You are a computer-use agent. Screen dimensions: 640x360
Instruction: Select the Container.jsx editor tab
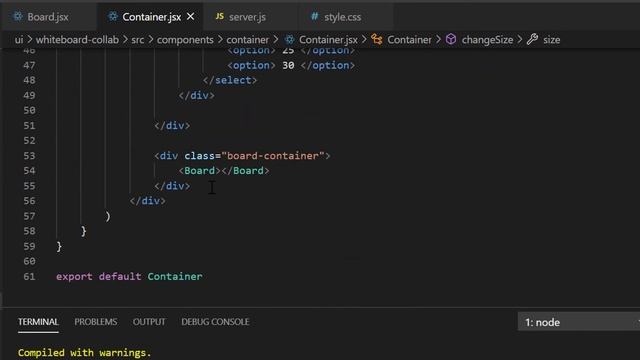[x=151, y=17]
